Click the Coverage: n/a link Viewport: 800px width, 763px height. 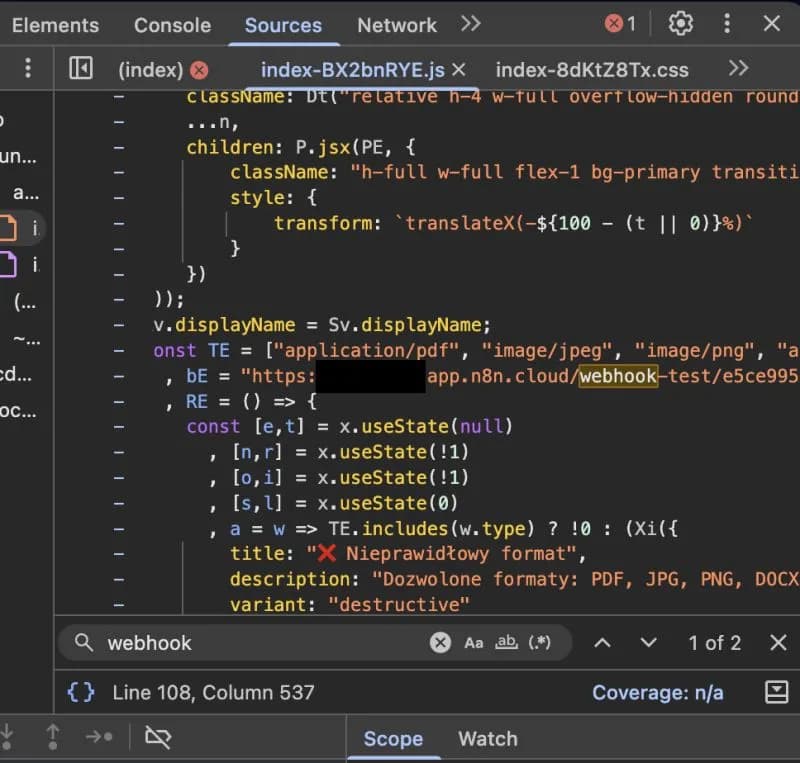click(x=658, y=693)
